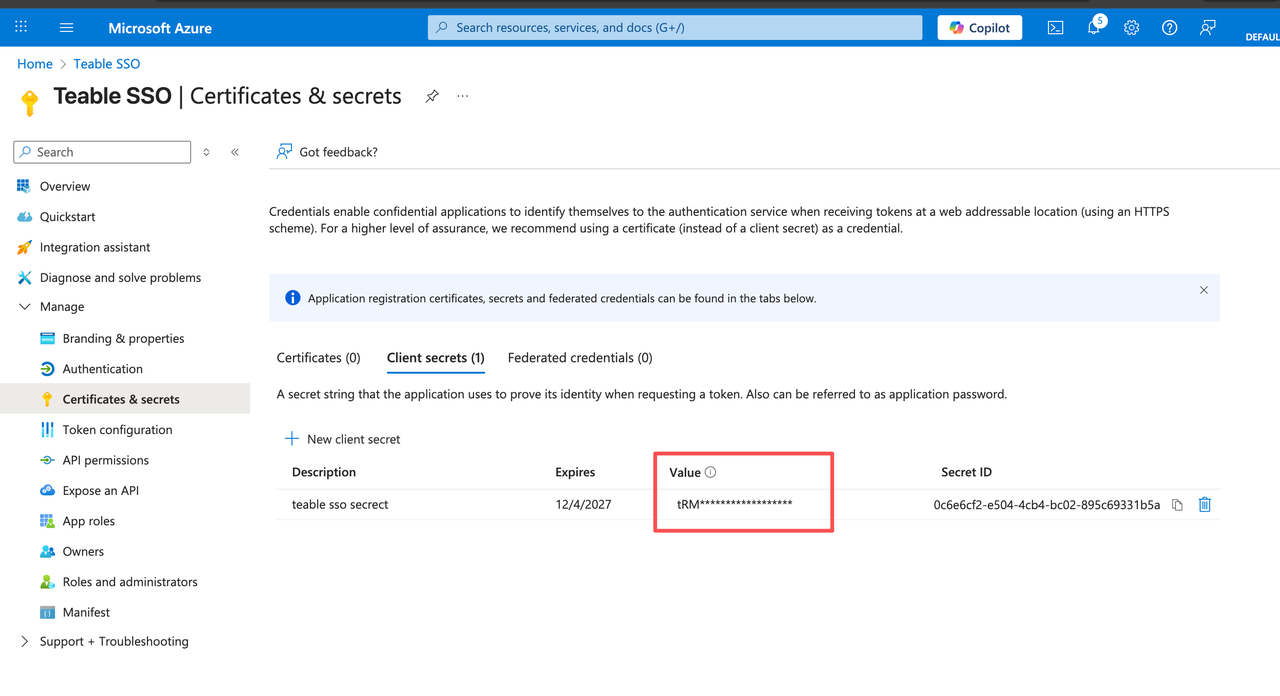Screen dimensions: 1280x696
Task: Click the 12/4/2027 expiry date
Action: point(583,505)
